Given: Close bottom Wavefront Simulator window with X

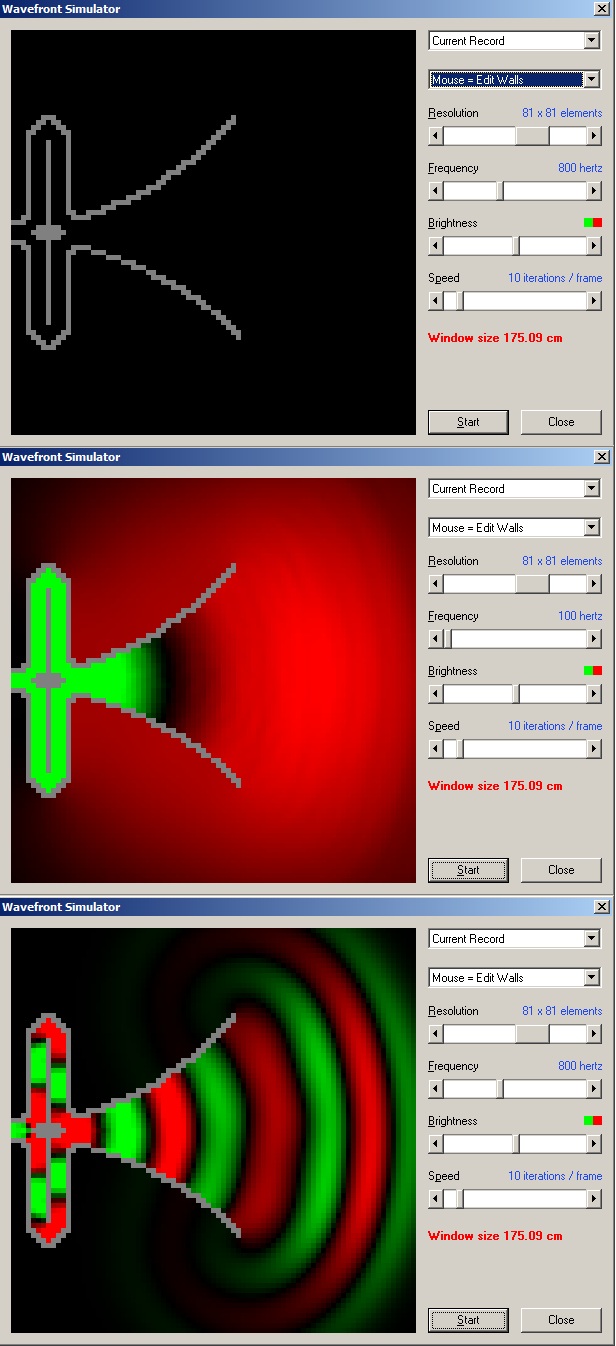Looking at the screenshot, I should (602, 907).
